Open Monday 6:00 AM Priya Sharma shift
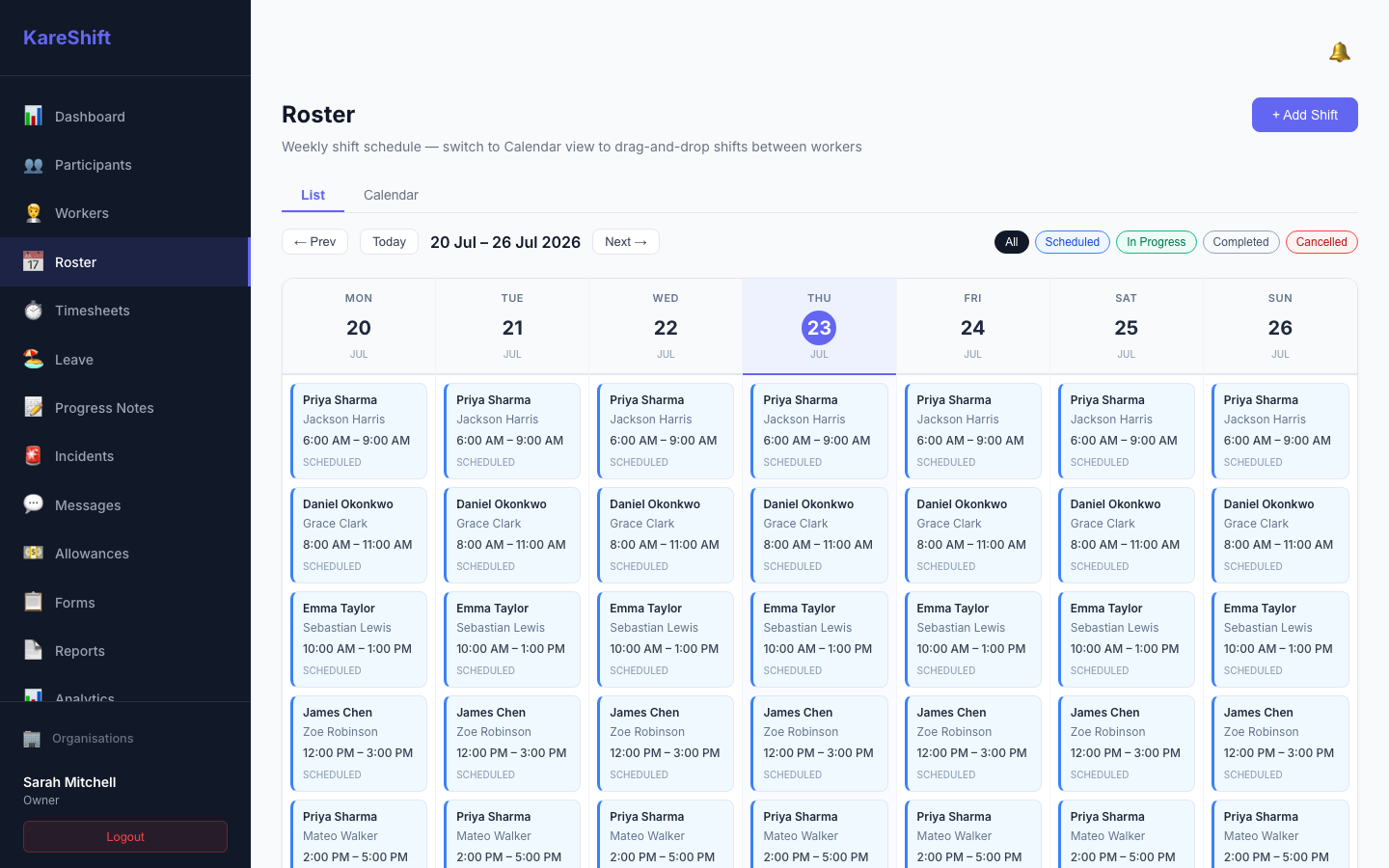This screenshot has height=868, width=1389. (359, 431)
